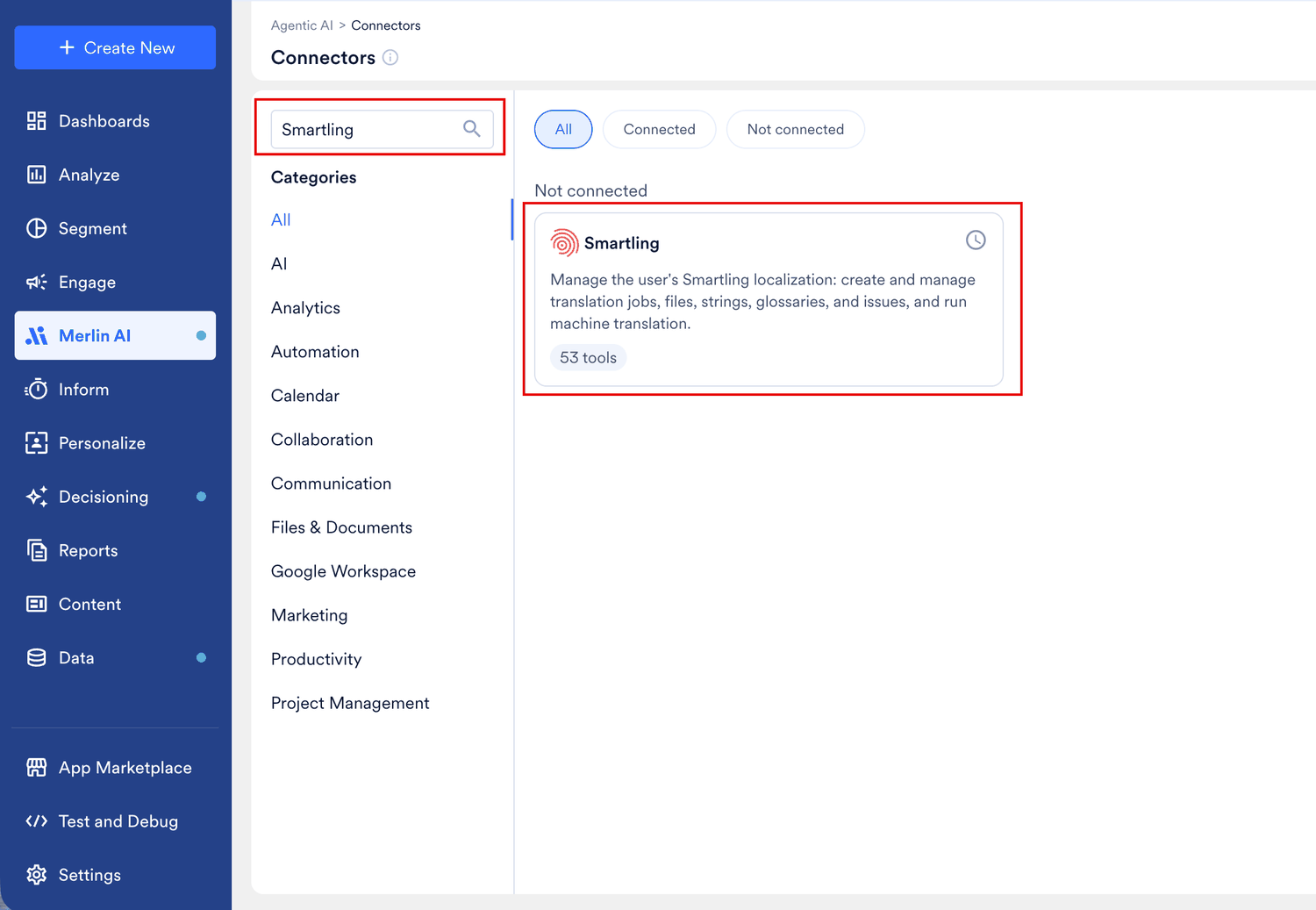Click the Smartling connector card title

click(x=621, y=243)
